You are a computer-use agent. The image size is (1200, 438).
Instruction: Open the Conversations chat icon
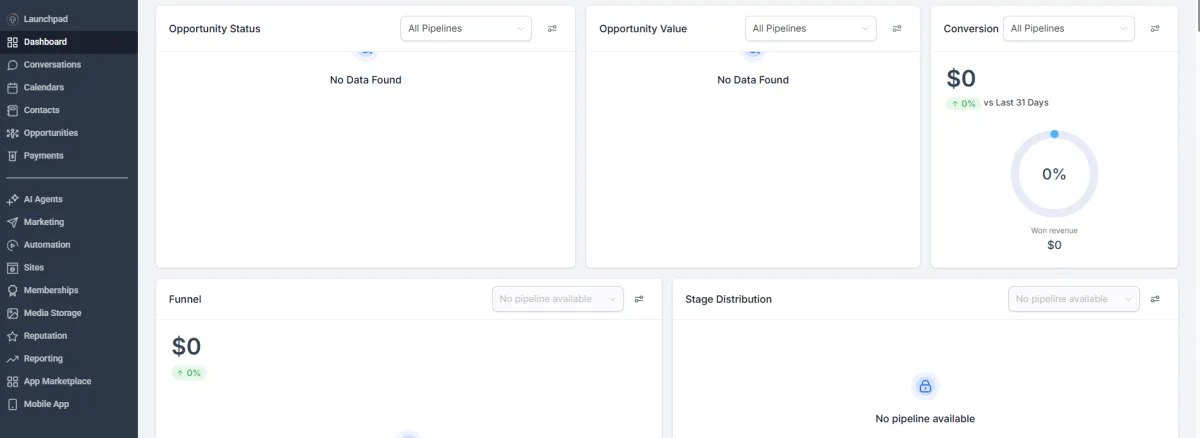[x=12, y=65]
